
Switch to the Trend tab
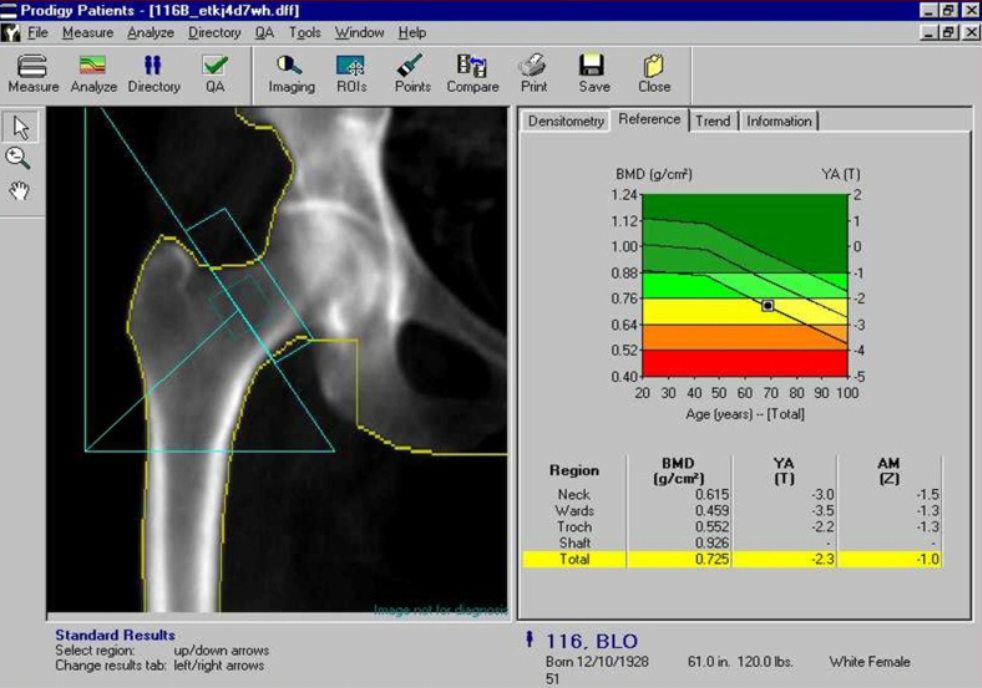click(713, 121)
